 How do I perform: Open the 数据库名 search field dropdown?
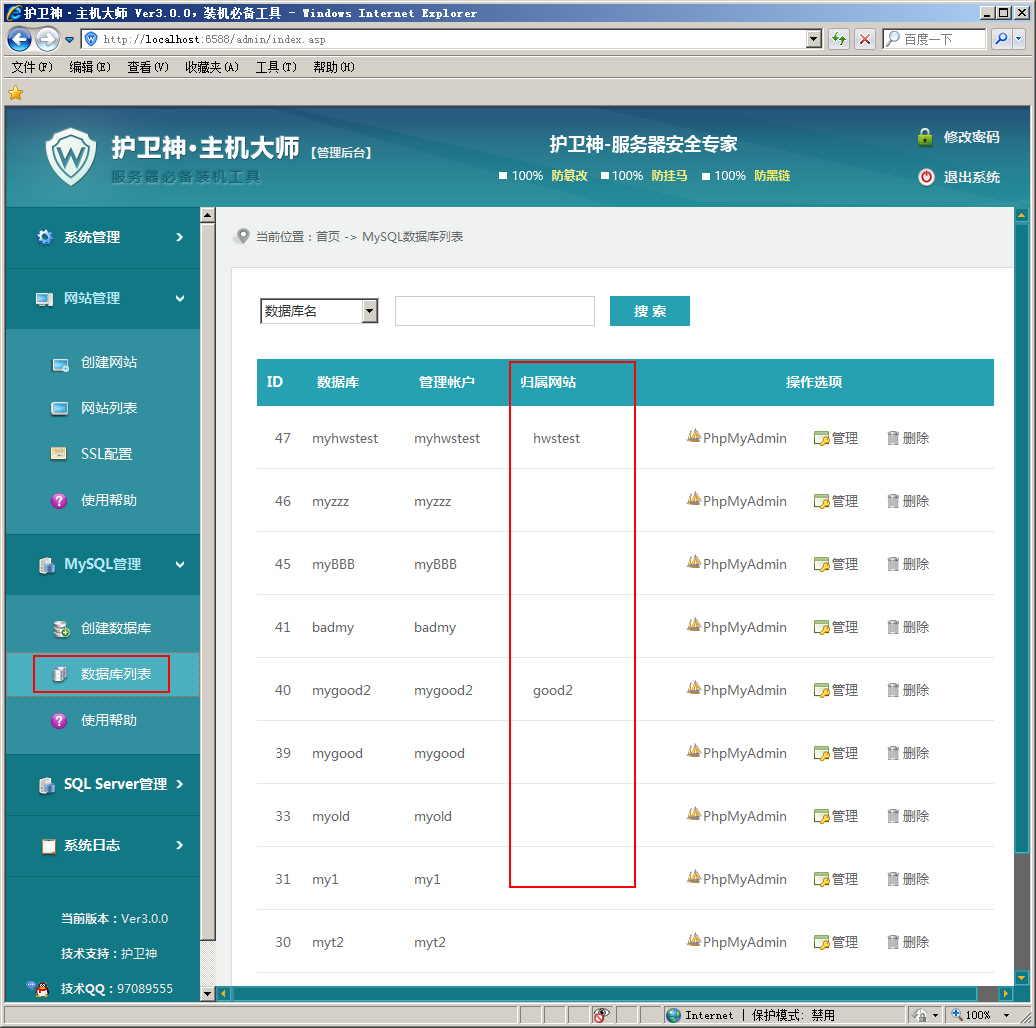[369, 311]
